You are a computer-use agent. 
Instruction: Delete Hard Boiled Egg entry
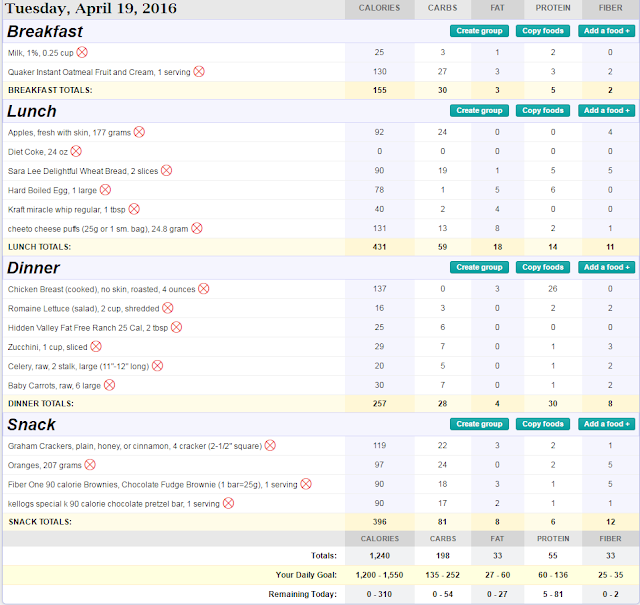coord(105,190)
